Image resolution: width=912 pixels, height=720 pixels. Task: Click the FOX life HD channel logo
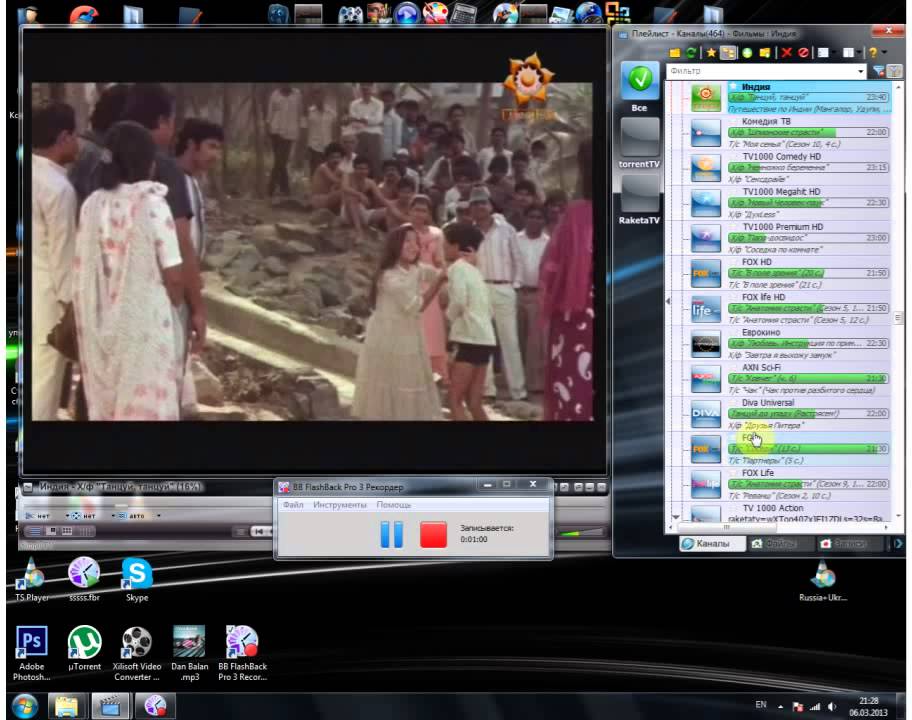pyautogui.click(x=706, y=310)
